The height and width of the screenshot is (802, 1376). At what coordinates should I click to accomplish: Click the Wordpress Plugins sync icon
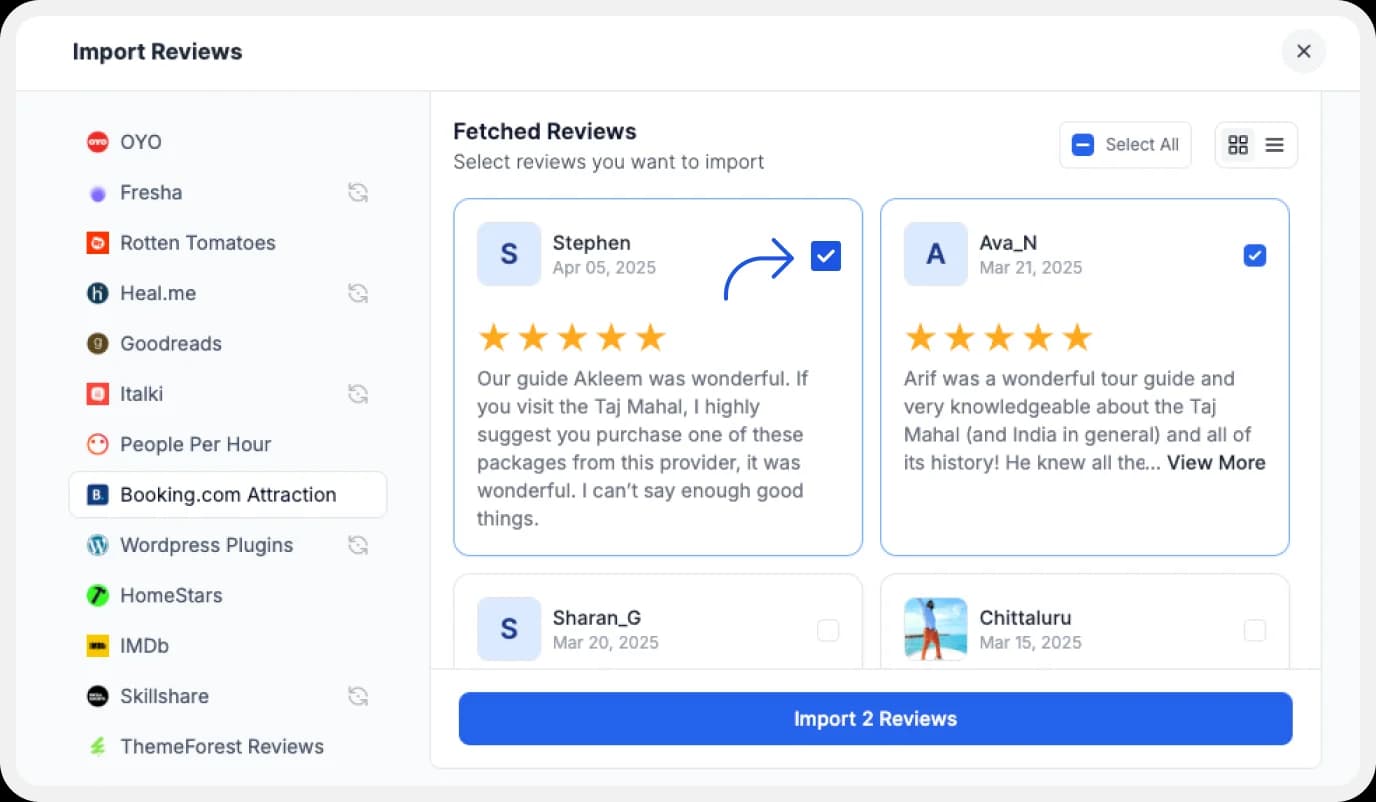(358, 545)
